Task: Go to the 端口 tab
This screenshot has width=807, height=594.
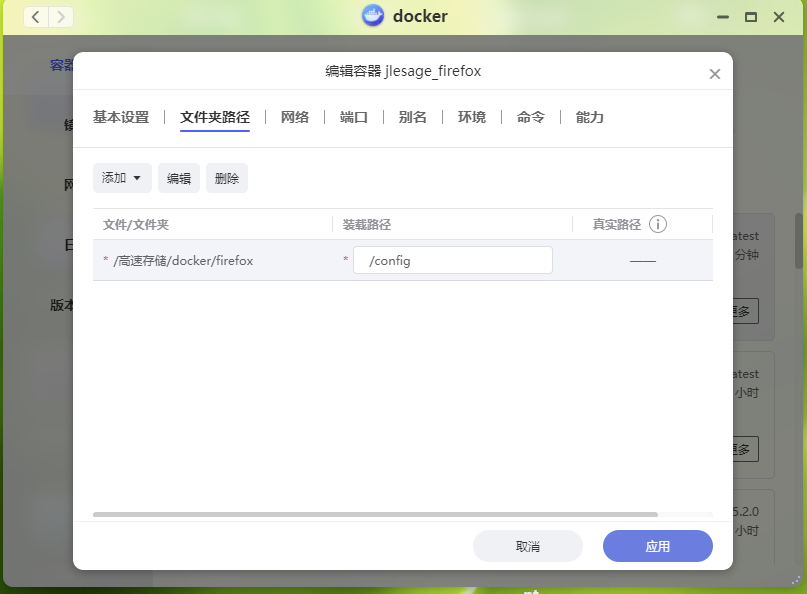Action: (354, 117)
